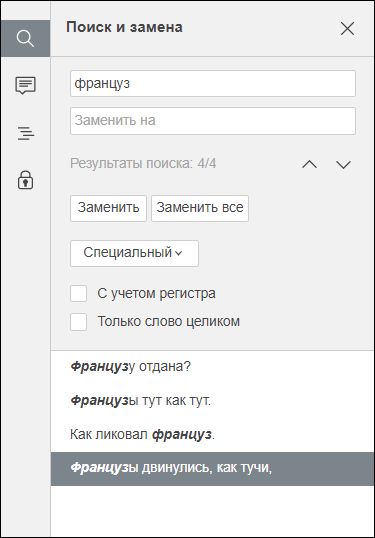
Task: Enable С учетом регистра checkbox
Action: click(x=79, y=293)
